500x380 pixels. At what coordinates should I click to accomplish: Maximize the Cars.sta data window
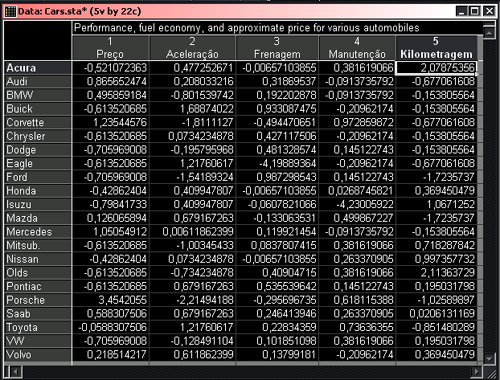coord(475,11)
